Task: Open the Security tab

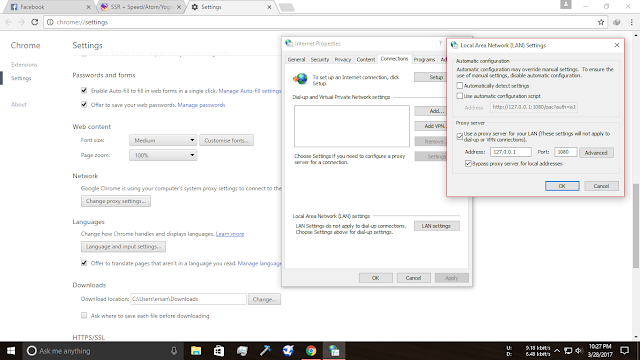Action: 320,60
